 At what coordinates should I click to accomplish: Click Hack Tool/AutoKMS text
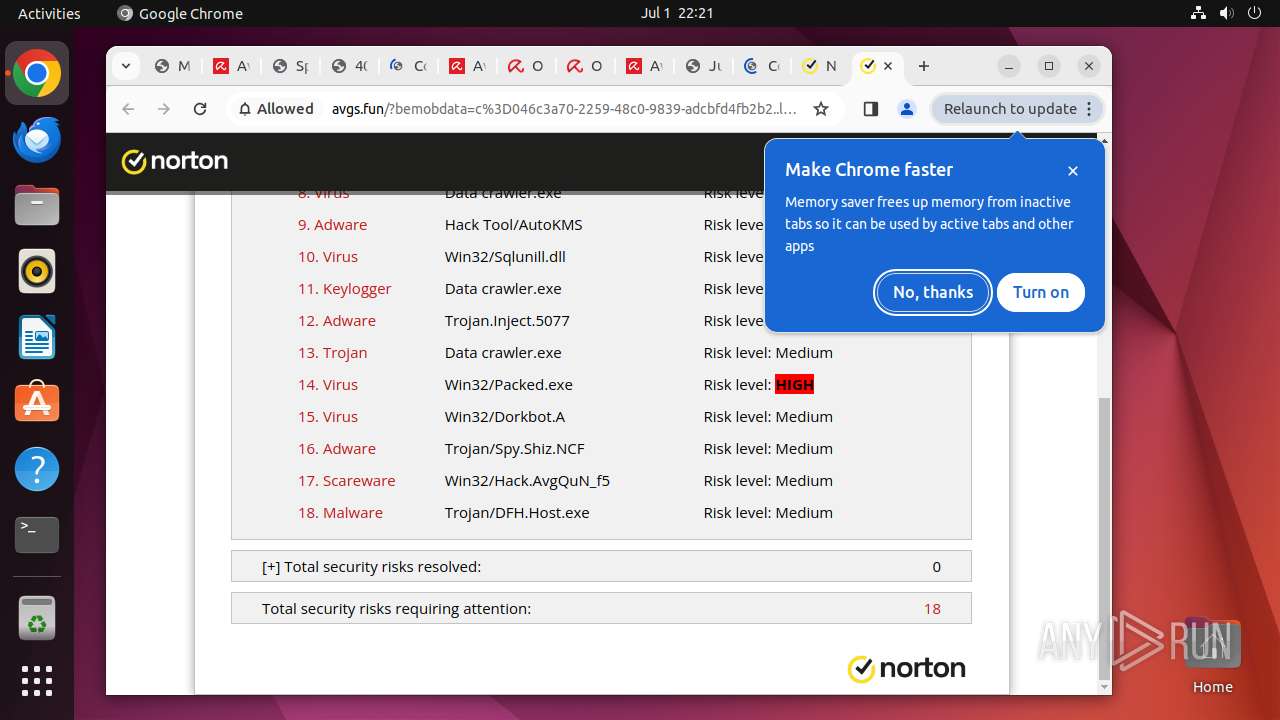514,224
